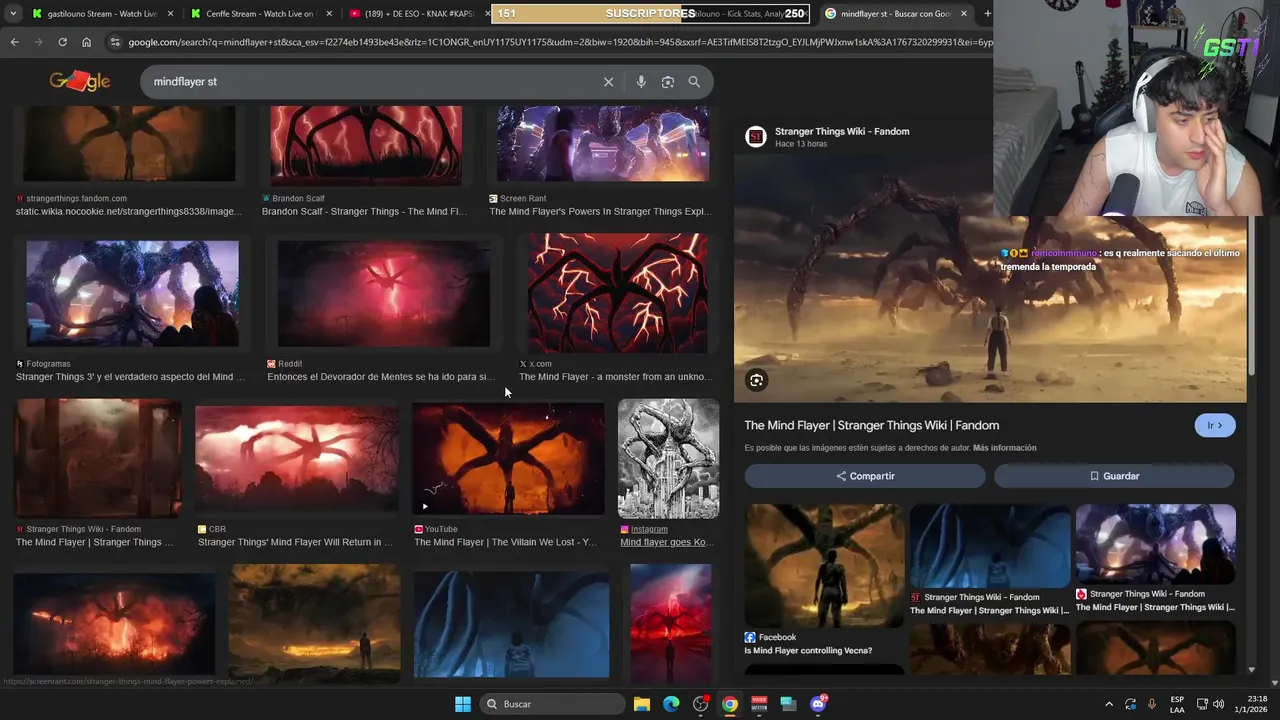
Task: Open the Google logo homepage link
Action: click(x=79, y=81)
